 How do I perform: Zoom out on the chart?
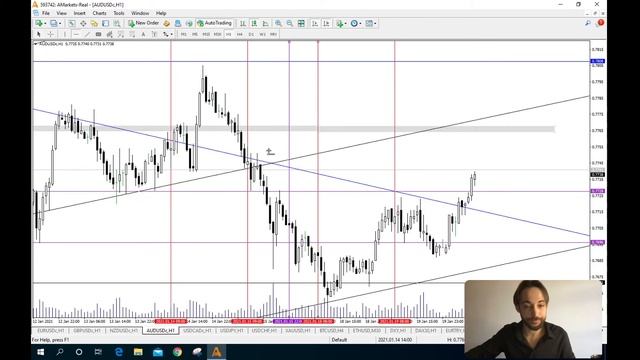(x=290, y=23)
